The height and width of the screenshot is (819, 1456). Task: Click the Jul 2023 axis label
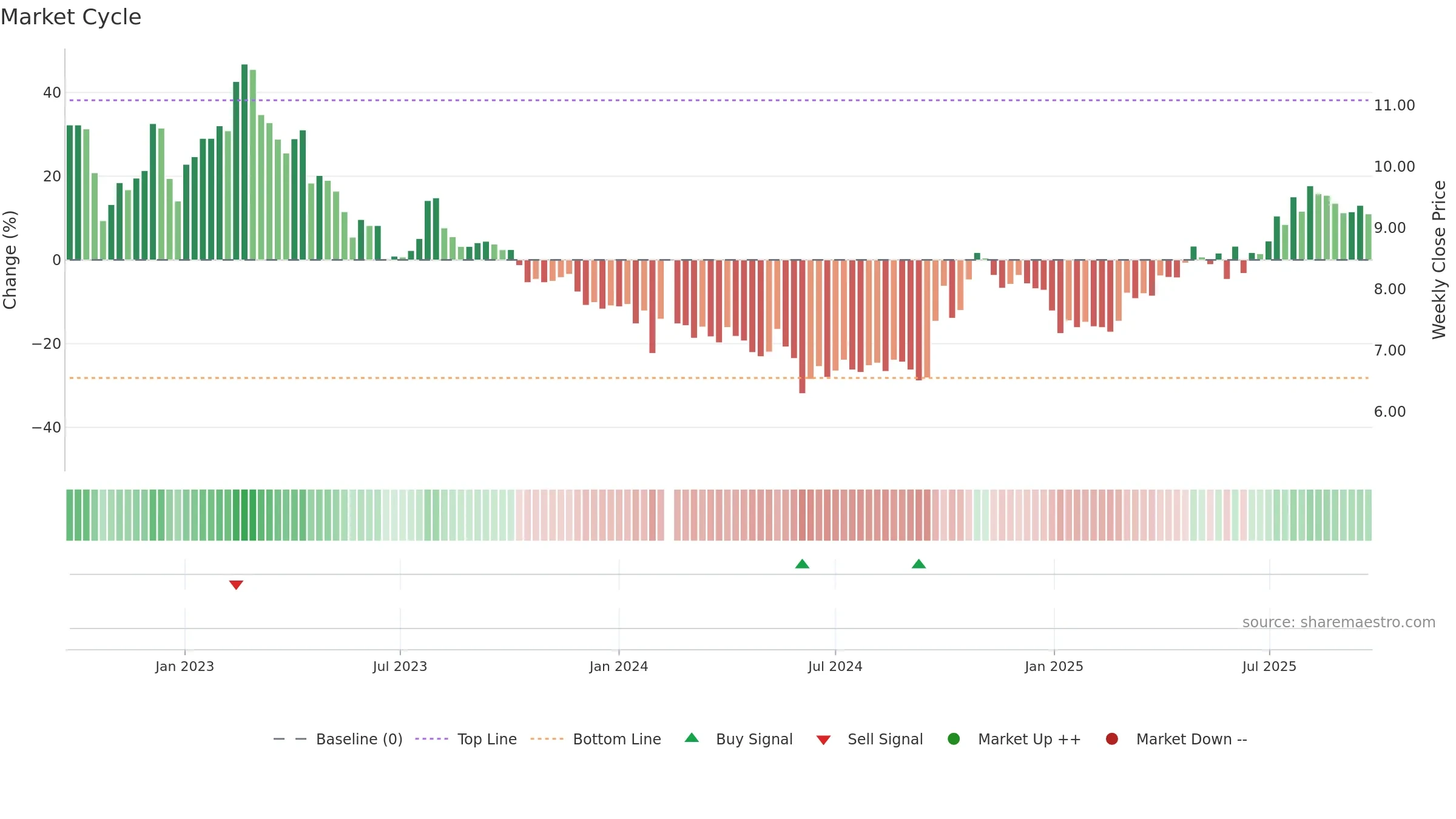400,666
